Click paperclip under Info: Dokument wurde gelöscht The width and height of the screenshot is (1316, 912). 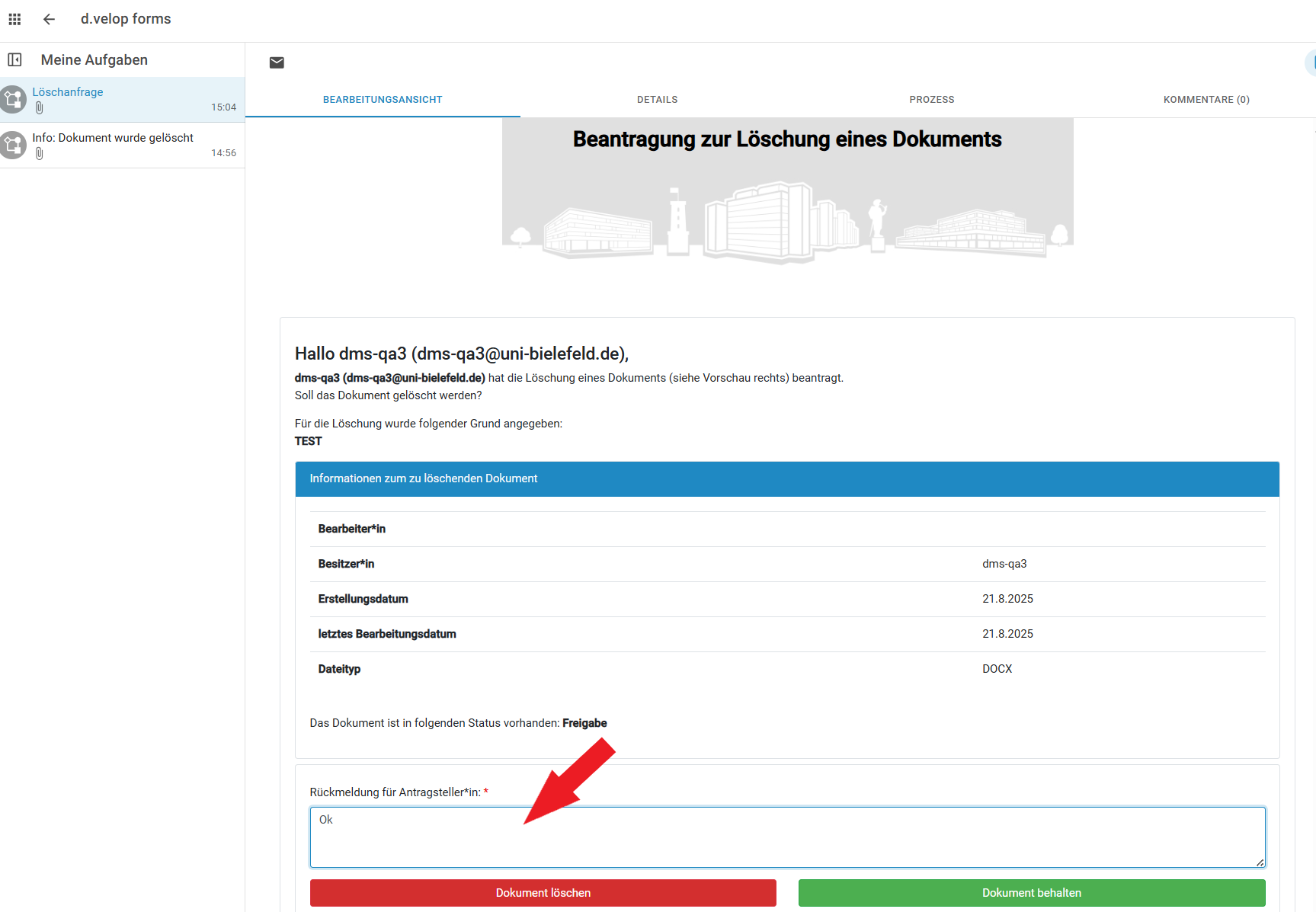click(40, 154)
